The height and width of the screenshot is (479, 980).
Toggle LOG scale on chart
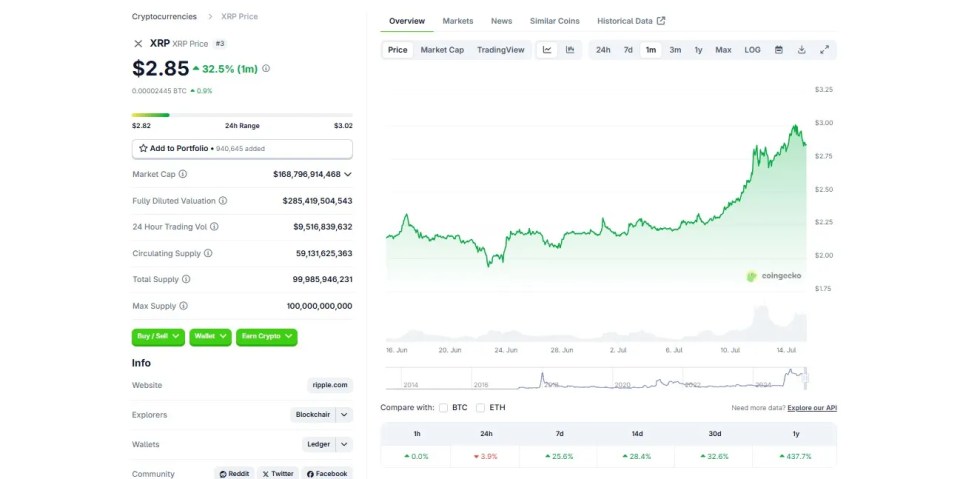pyautogui.click(x=752, y=50)
